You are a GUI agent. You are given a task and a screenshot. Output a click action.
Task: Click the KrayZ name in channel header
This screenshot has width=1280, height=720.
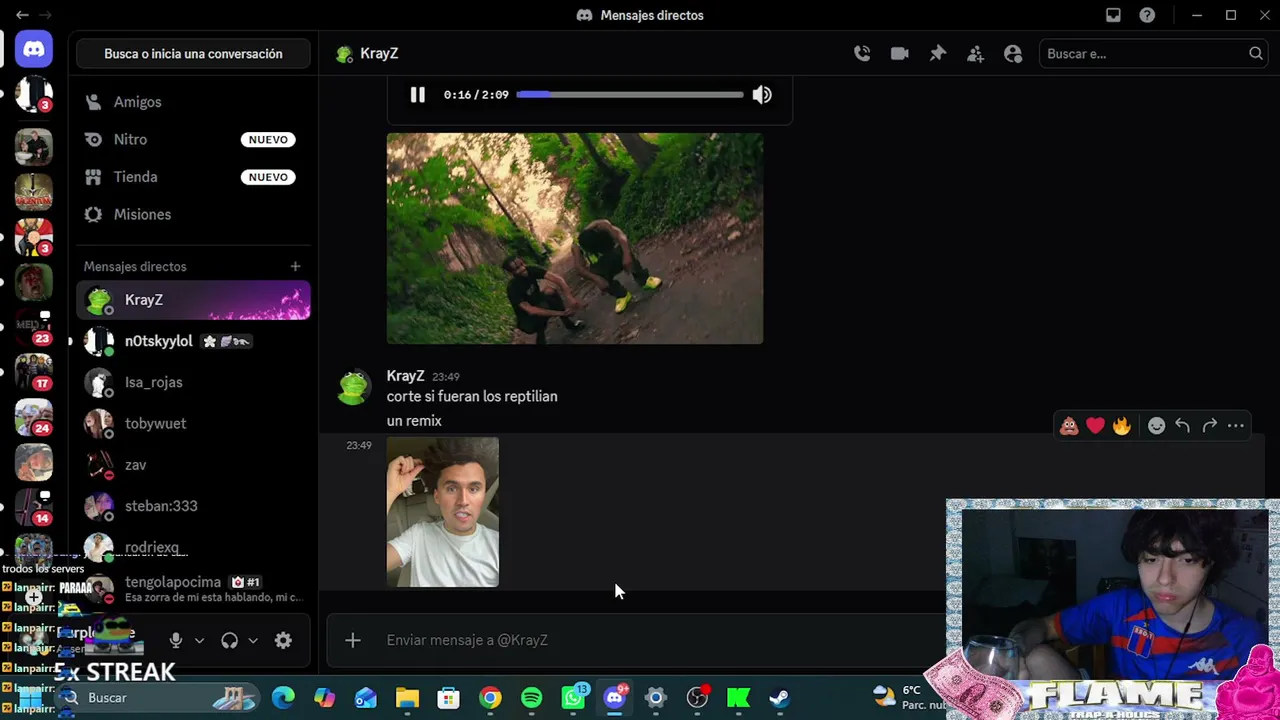tap(379, 54)
